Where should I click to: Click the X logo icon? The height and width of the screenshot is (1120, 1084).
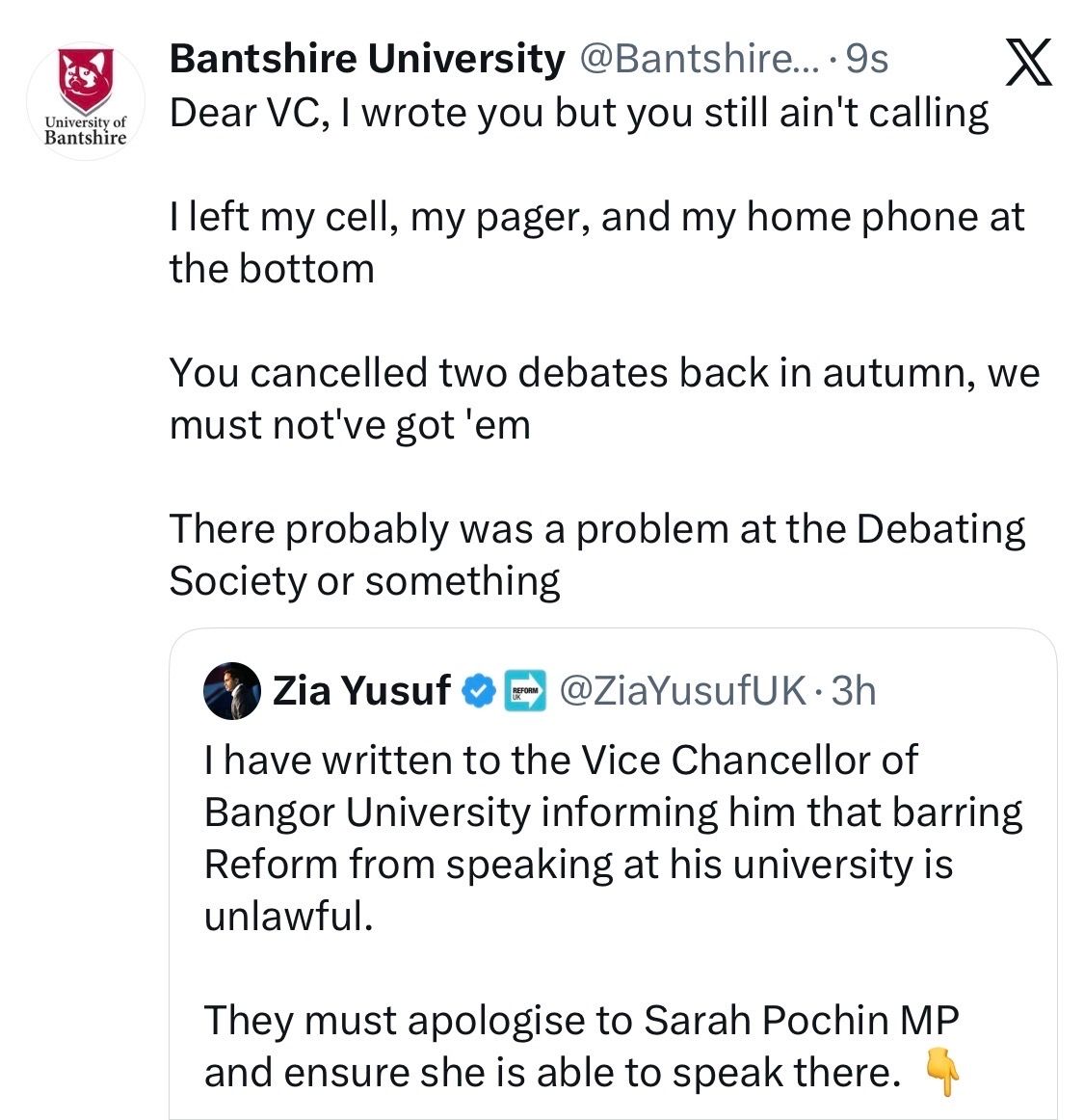tap(1027, 63)
